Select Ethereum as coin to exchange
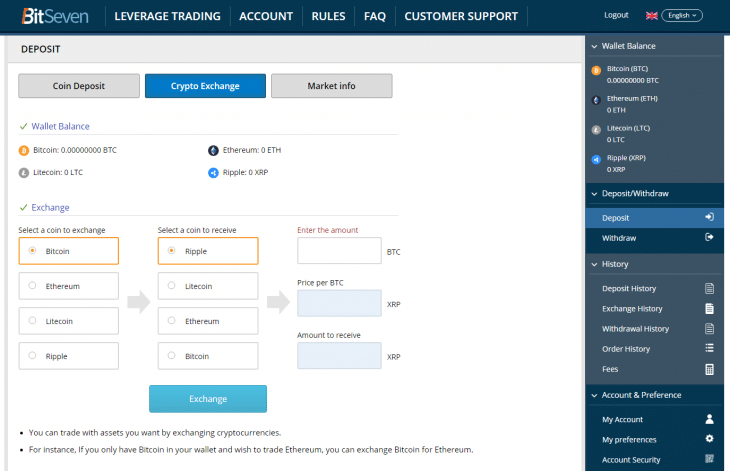This screenshot has width=730, height=471. 69,286
